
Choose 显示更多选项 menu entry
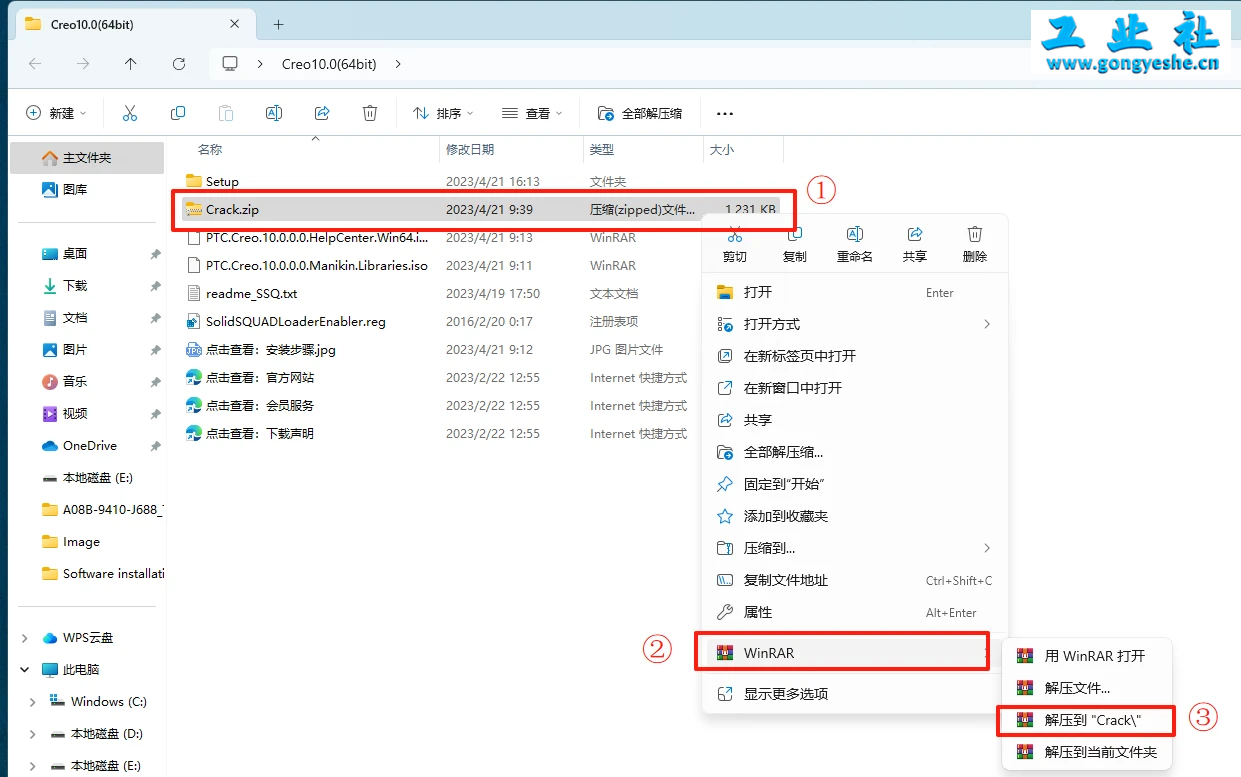(x=855, y=694)
